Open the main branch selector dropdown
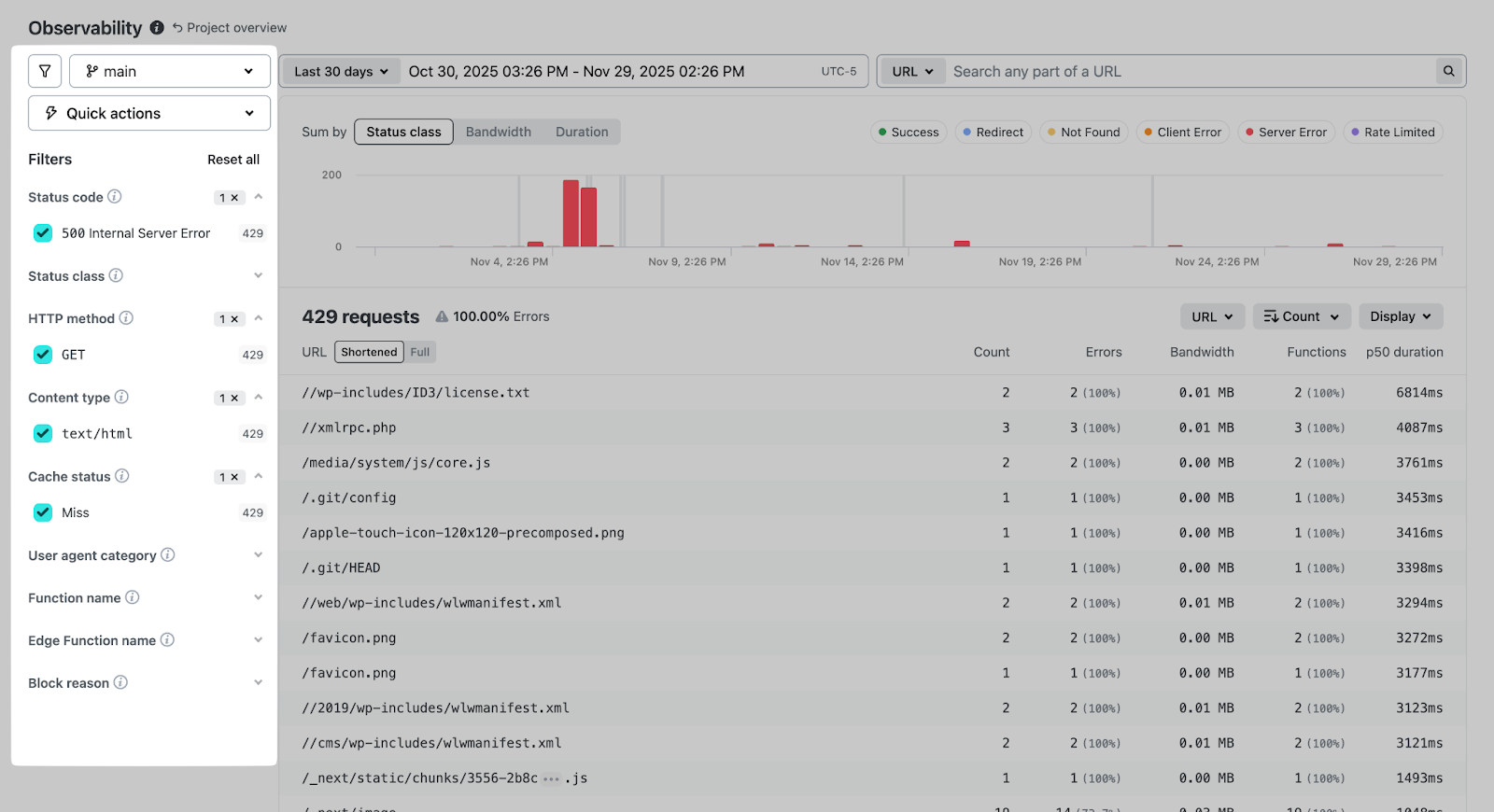 170,71
